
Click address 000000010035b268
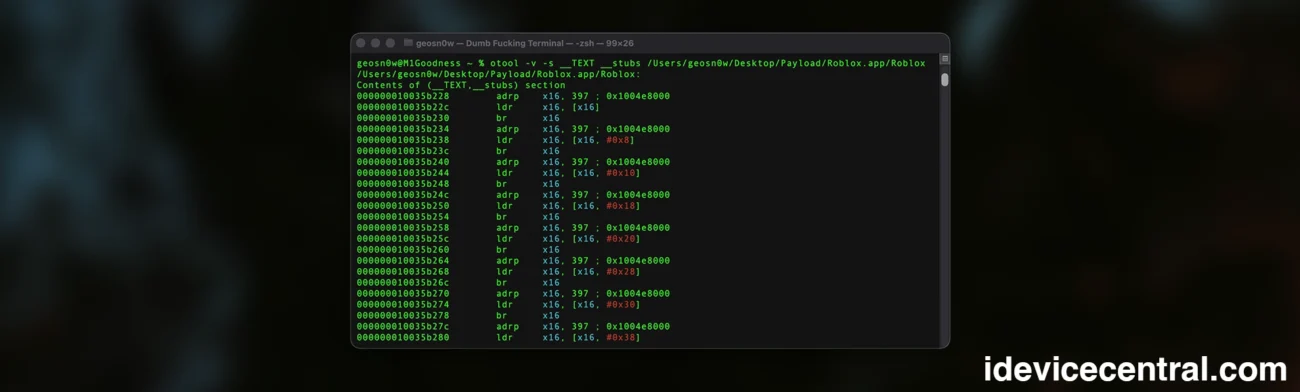(x=403, y=272)
